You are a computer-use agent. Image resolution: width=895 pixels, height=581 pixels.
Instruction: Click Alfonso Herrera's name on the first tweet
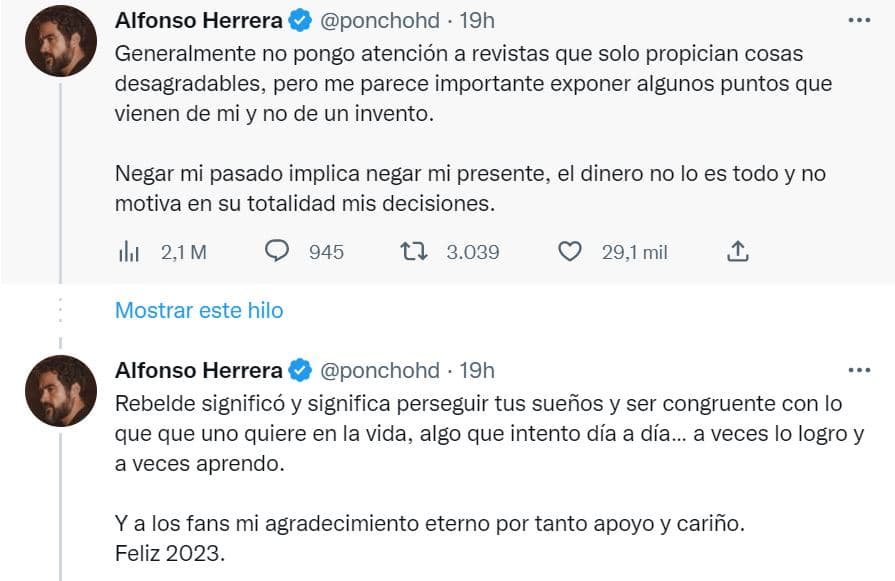(x=198, y=17)
